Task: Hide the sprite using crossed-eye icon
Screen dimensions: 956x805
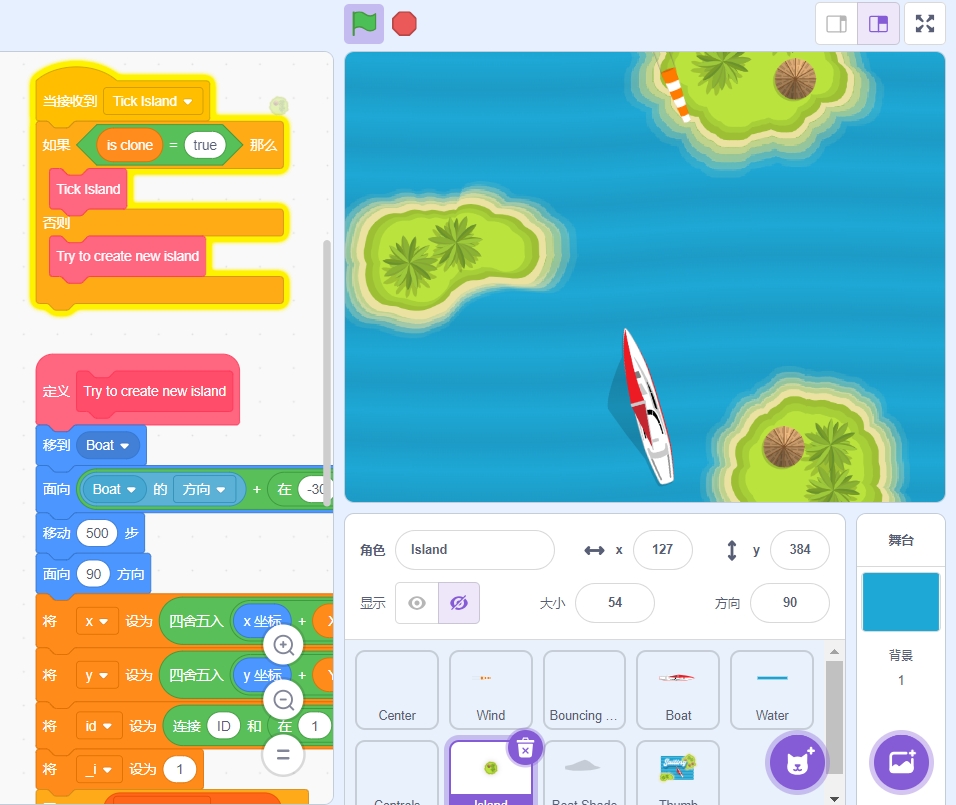Action: pyautogui.click(x=458, y=603)
